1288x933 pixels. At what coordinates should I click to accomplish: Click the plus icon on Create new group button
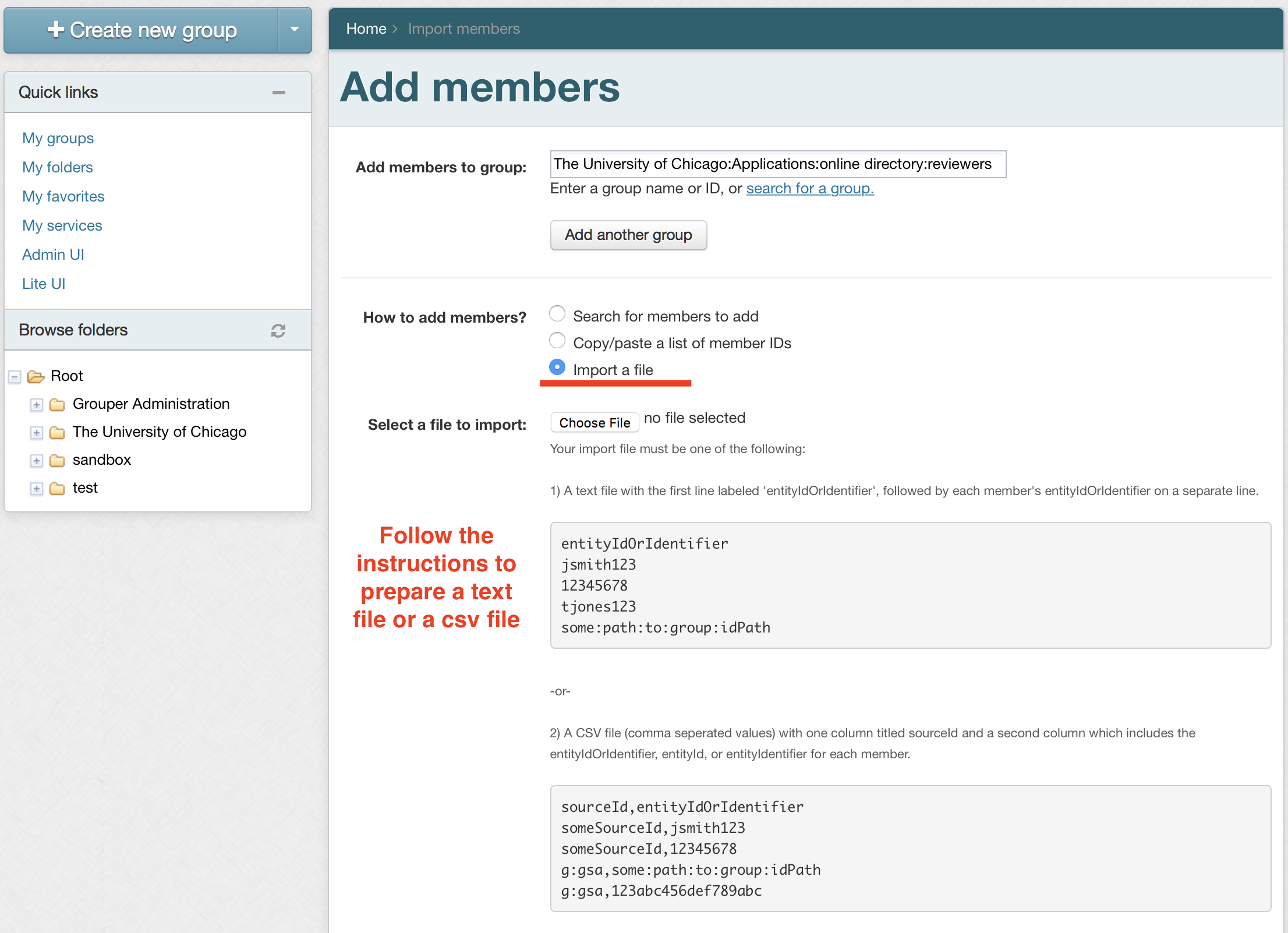[56, 29]
